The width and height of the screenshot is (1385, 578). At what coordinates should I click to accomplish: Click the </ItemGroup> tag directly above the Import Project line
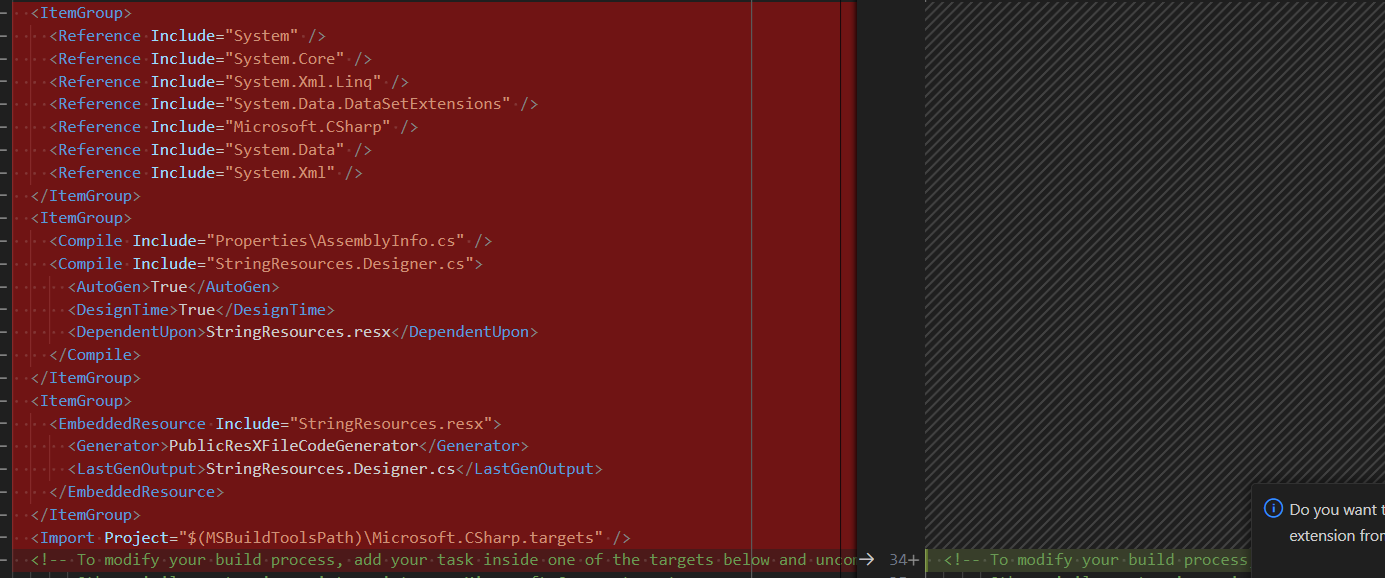pos(86,515)
